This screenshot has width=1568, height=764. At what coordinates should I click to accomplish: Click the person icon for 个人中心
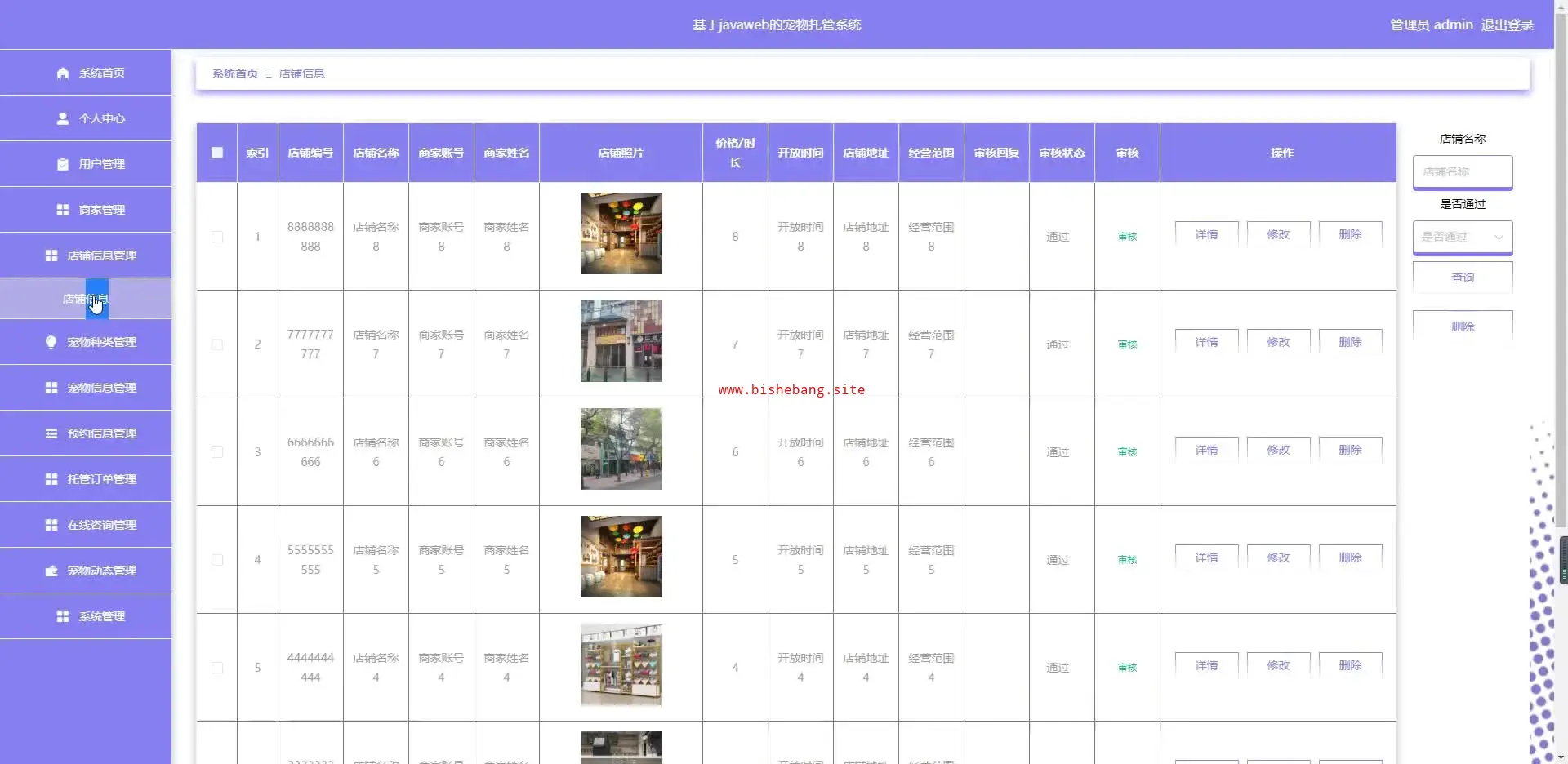coord(63,118)
